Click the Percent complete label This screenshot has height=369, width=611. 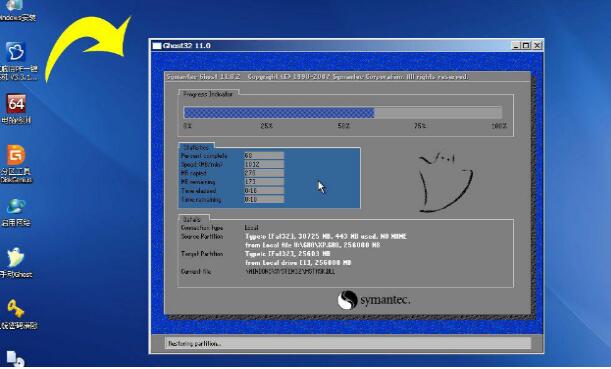tap(204, 155)
